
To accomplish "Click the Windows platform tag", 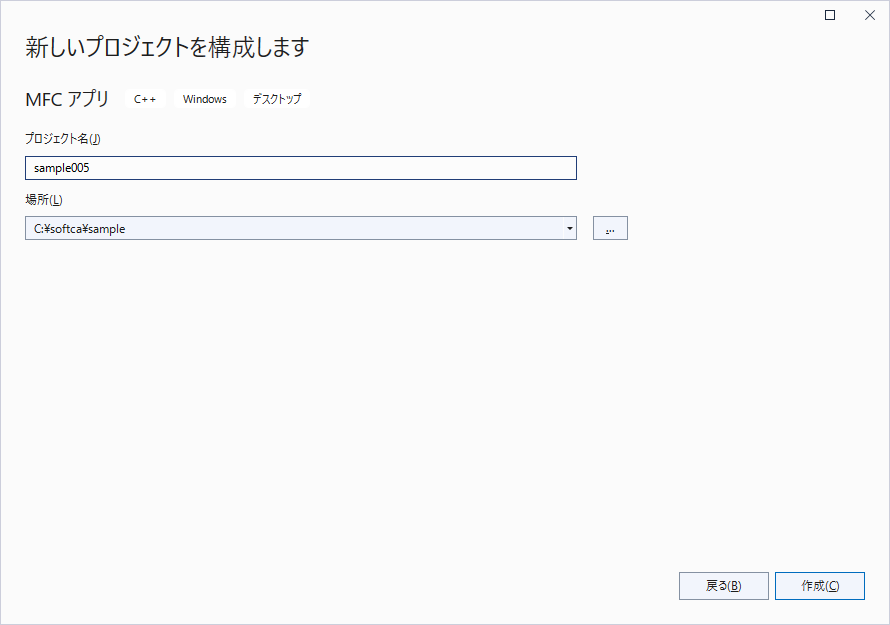I will point(205,99).
